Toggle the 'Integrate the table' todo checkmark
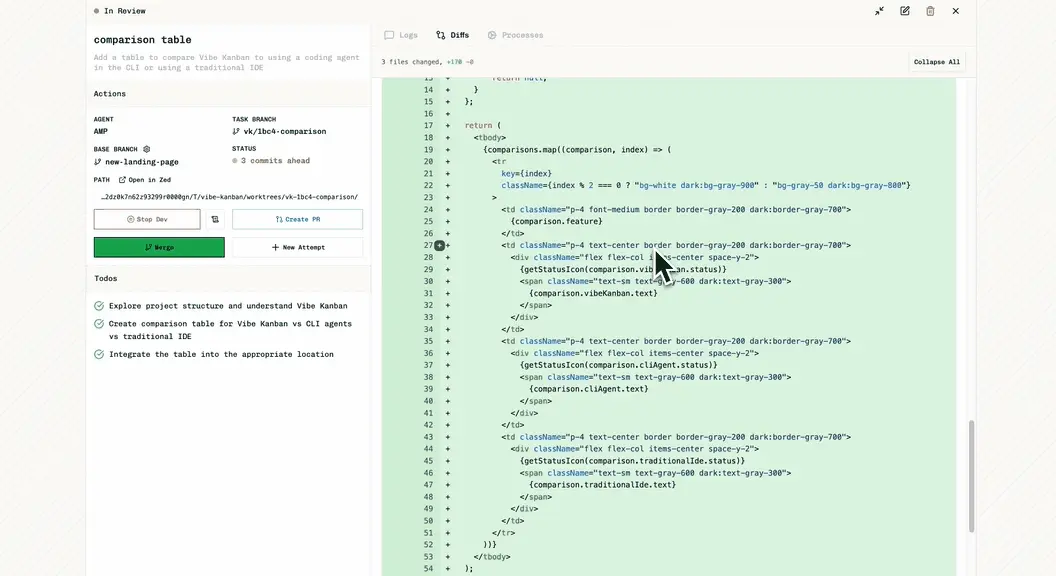The width and height of the screenshot is (1056, 576). [99, 354]
